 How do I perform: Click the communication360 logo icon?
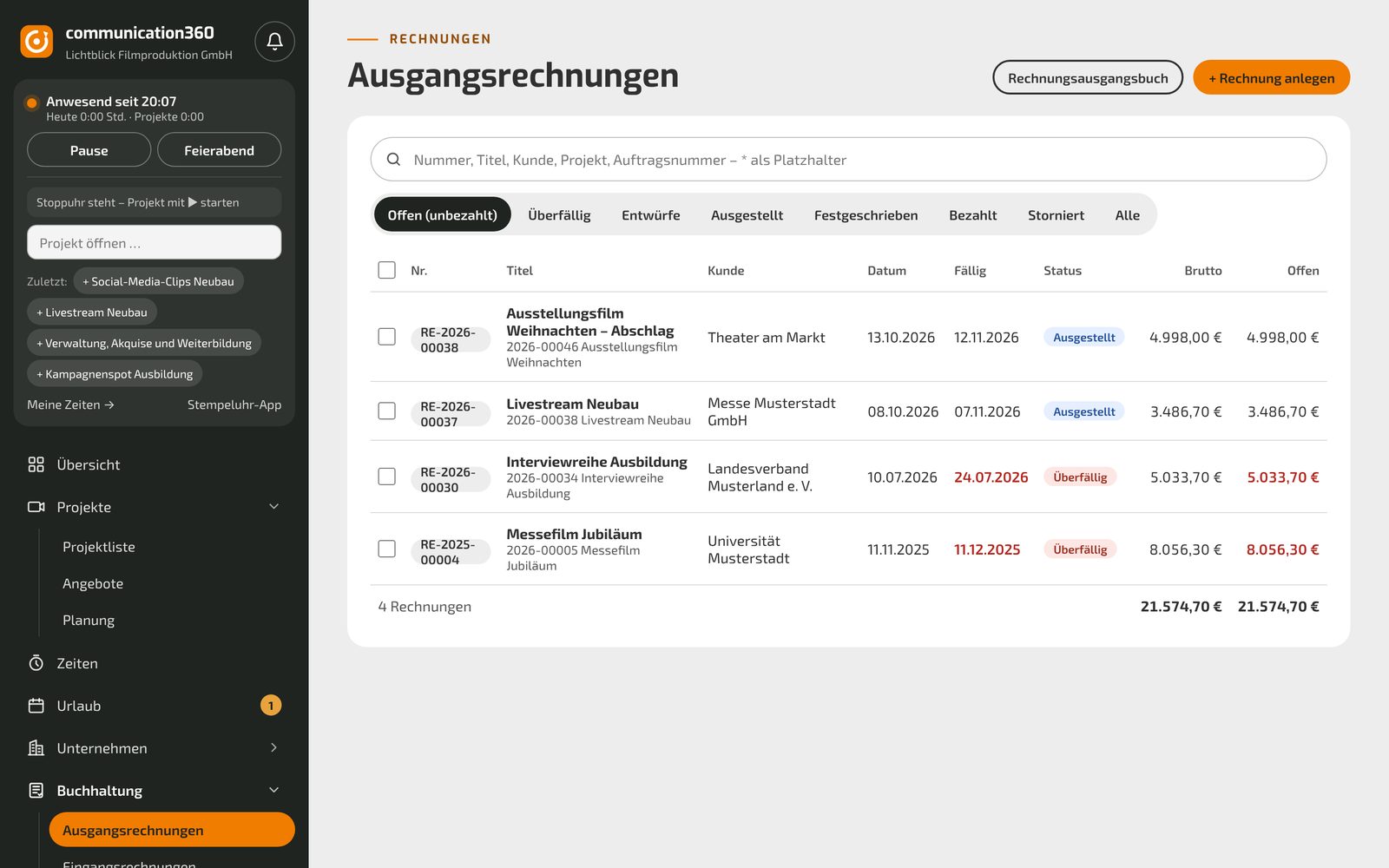[x=36, y=41]
